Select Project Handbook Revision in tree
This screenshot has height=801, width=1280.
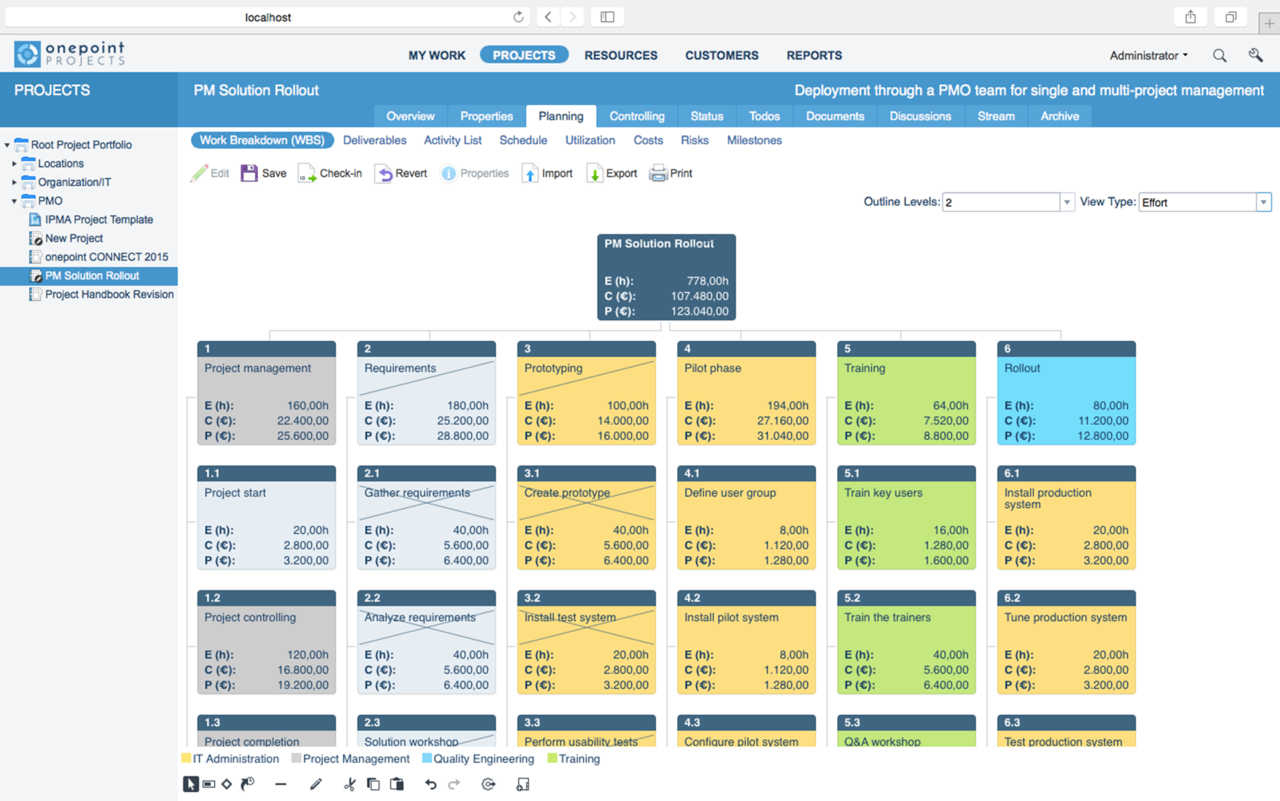point(109,295)
